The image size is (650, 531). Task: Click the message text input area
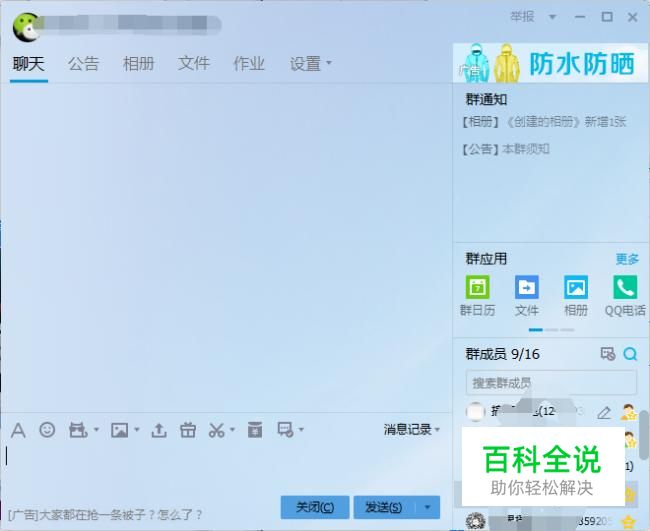pyautogui.click(x=226, y=466)
